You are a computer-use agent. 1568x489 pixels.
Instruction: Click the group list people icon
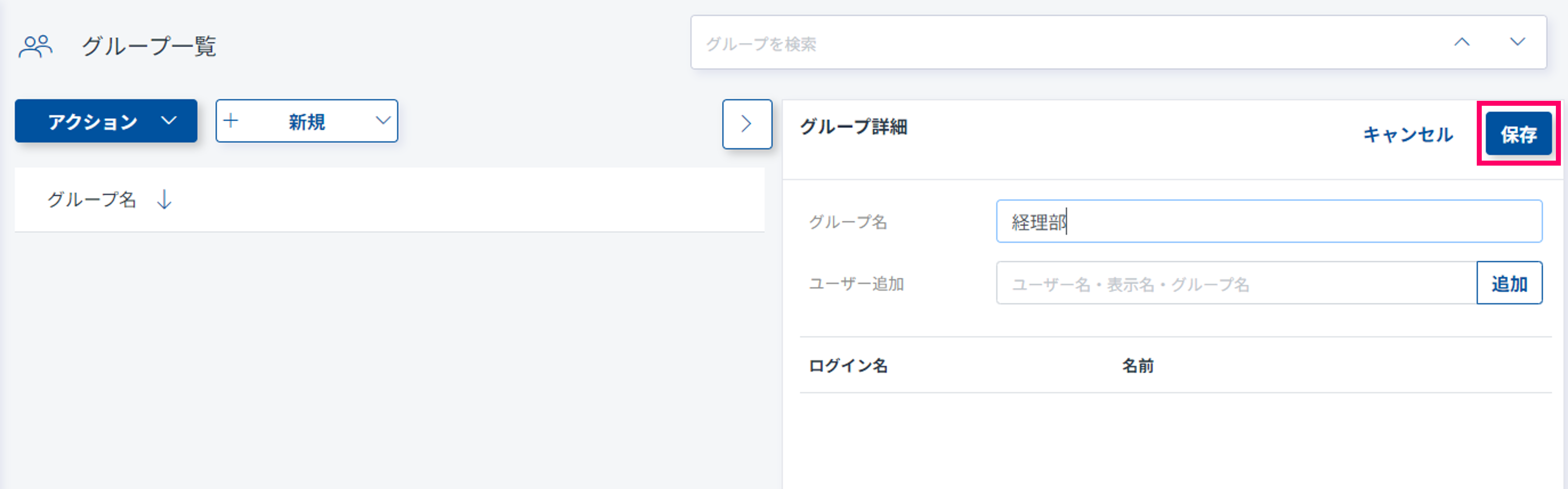[35, 46]
